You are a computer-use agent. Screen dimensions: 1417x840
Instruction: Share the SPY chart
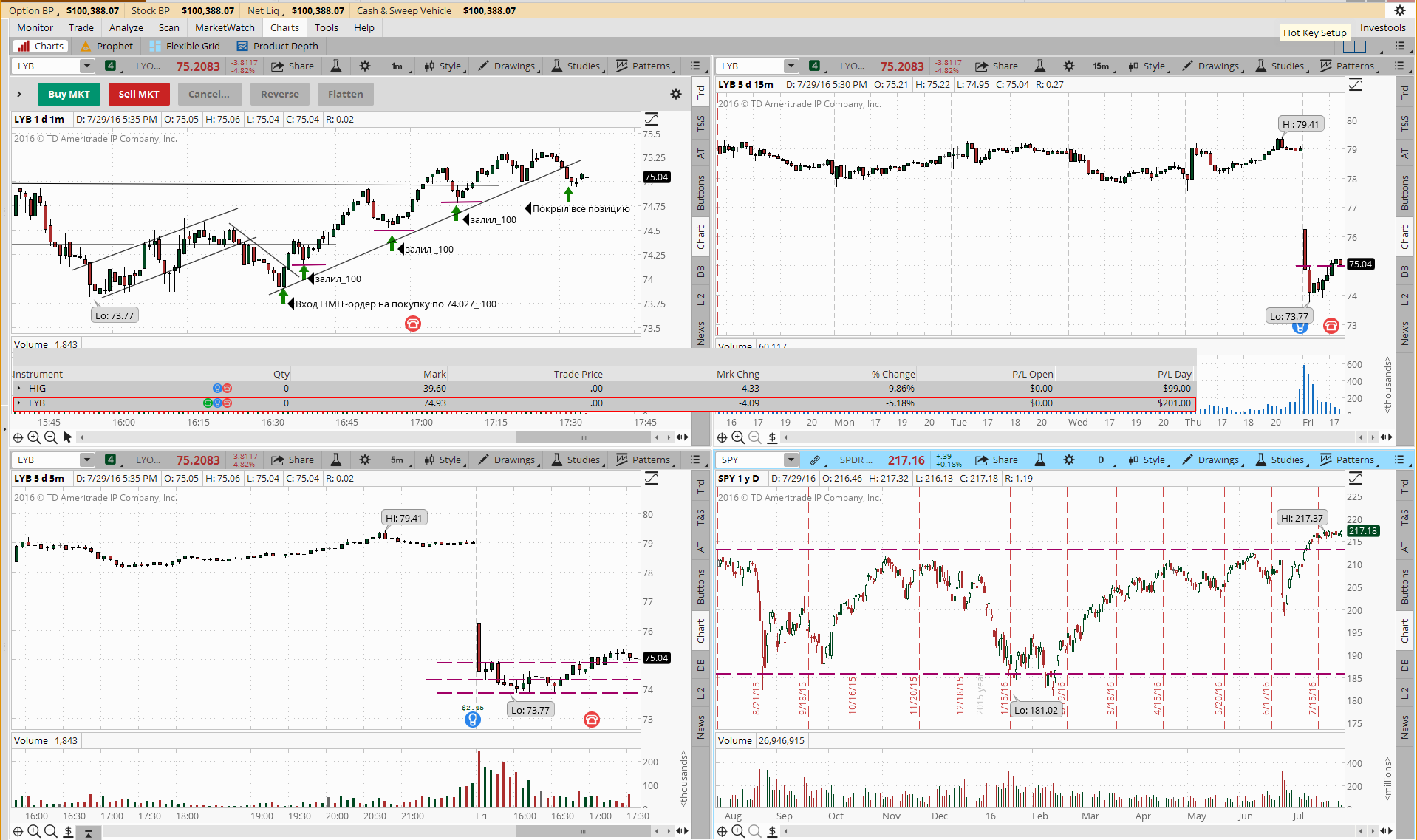coord(997,460)
